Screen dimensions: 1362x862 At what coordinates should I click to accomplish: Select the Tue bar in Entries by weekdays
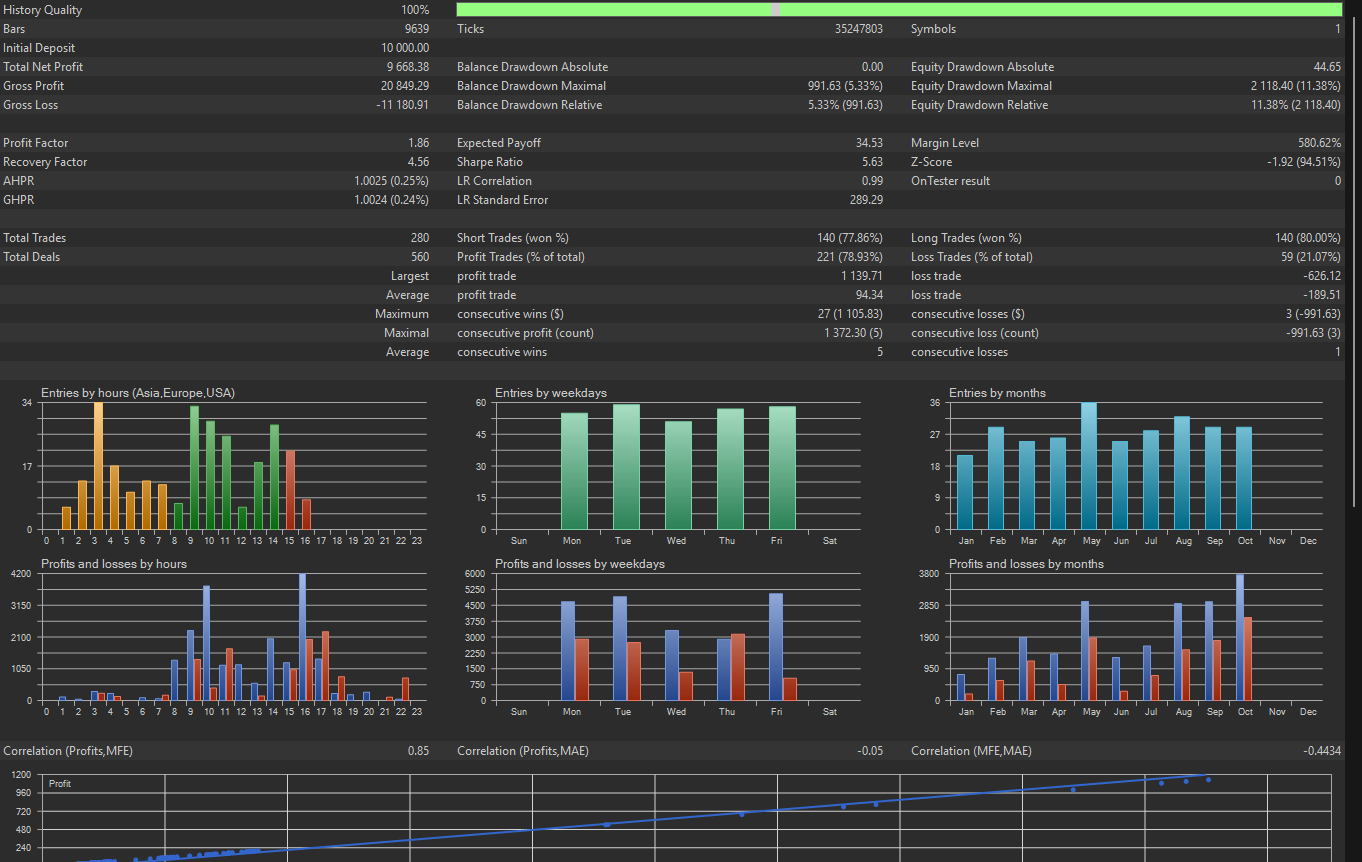tap(626, 466)
